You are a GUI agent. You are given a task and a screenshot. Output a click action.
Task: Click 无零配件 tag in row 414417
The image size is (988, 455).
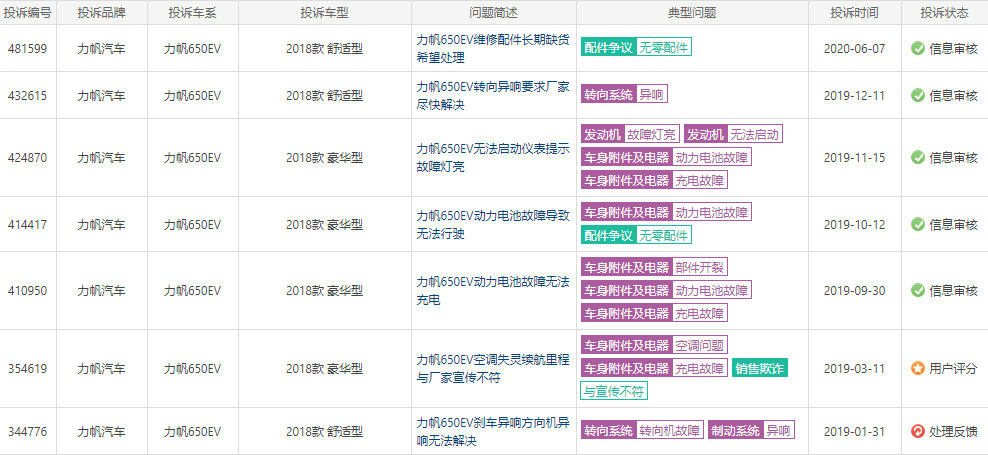click(x=664, y=235)
